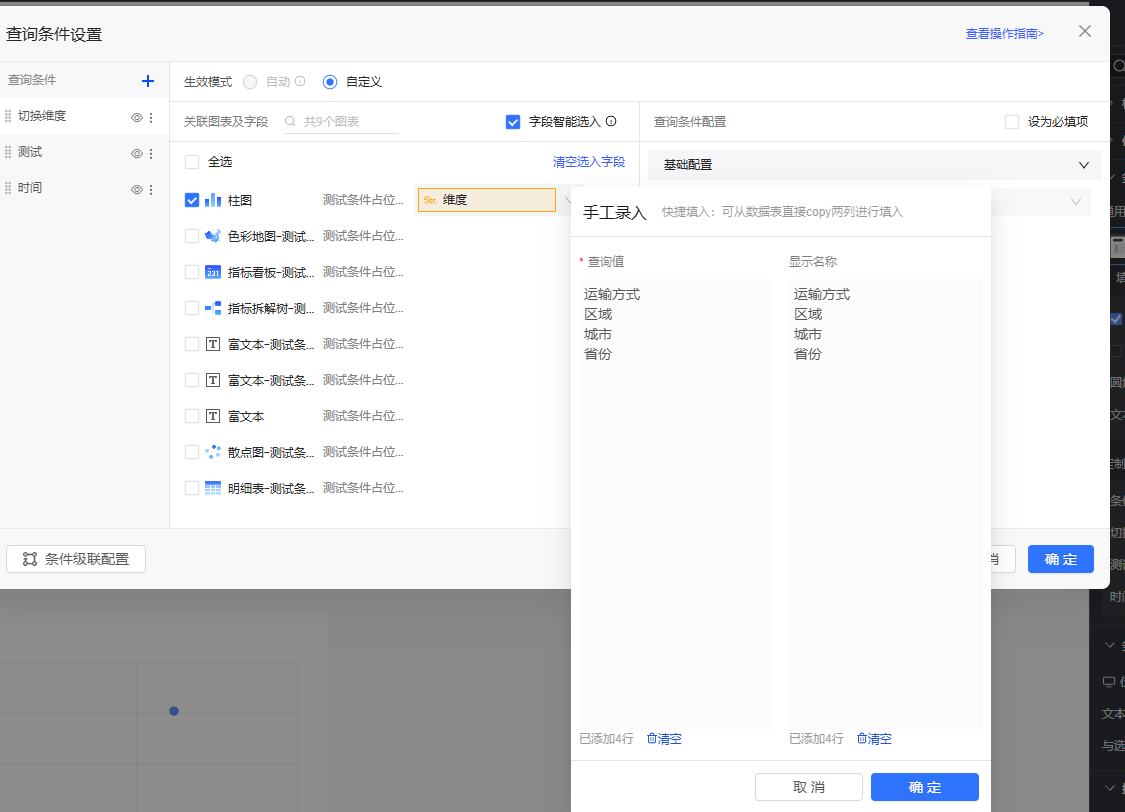Open the 查看操作指南 link
This screenshot has height=812, width=1125.
click(x=1004, y=34)
